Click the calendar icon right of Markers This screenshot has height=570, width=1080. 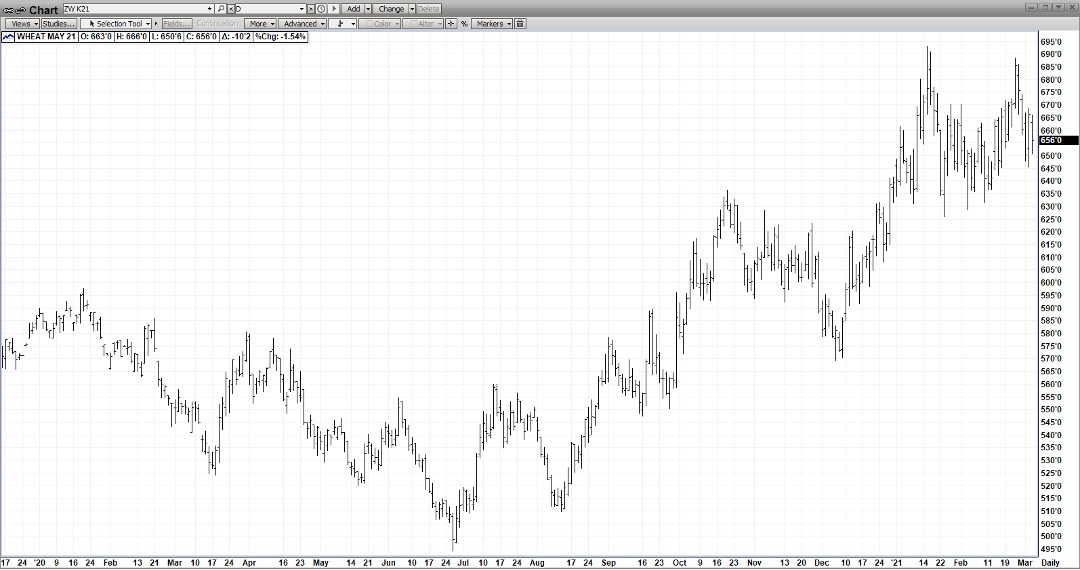point(520,23)
